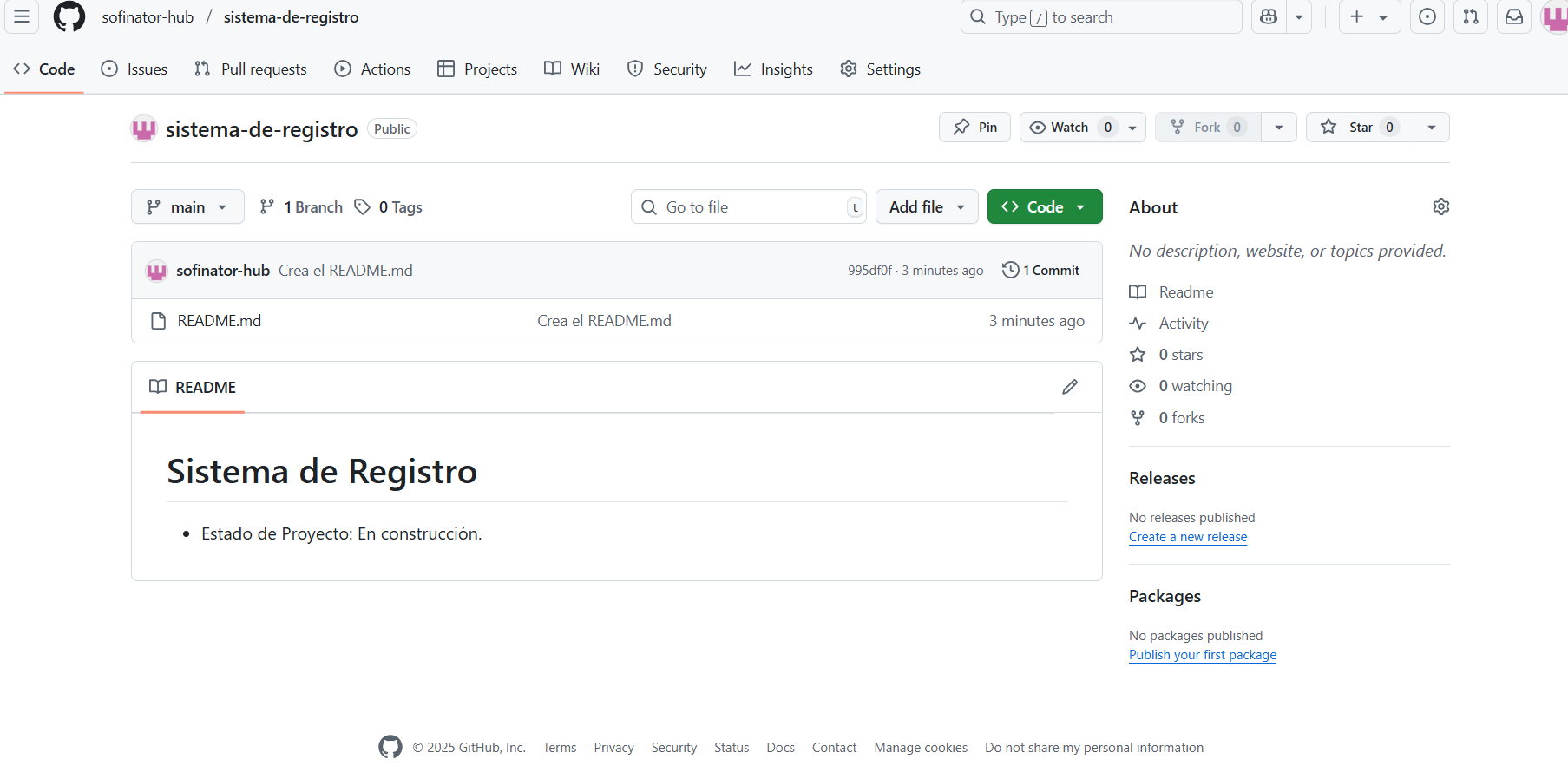This screenshot has width=1568, height=772.
Task: Open commit hash 995df0f
Action: (x=869, y=271)
